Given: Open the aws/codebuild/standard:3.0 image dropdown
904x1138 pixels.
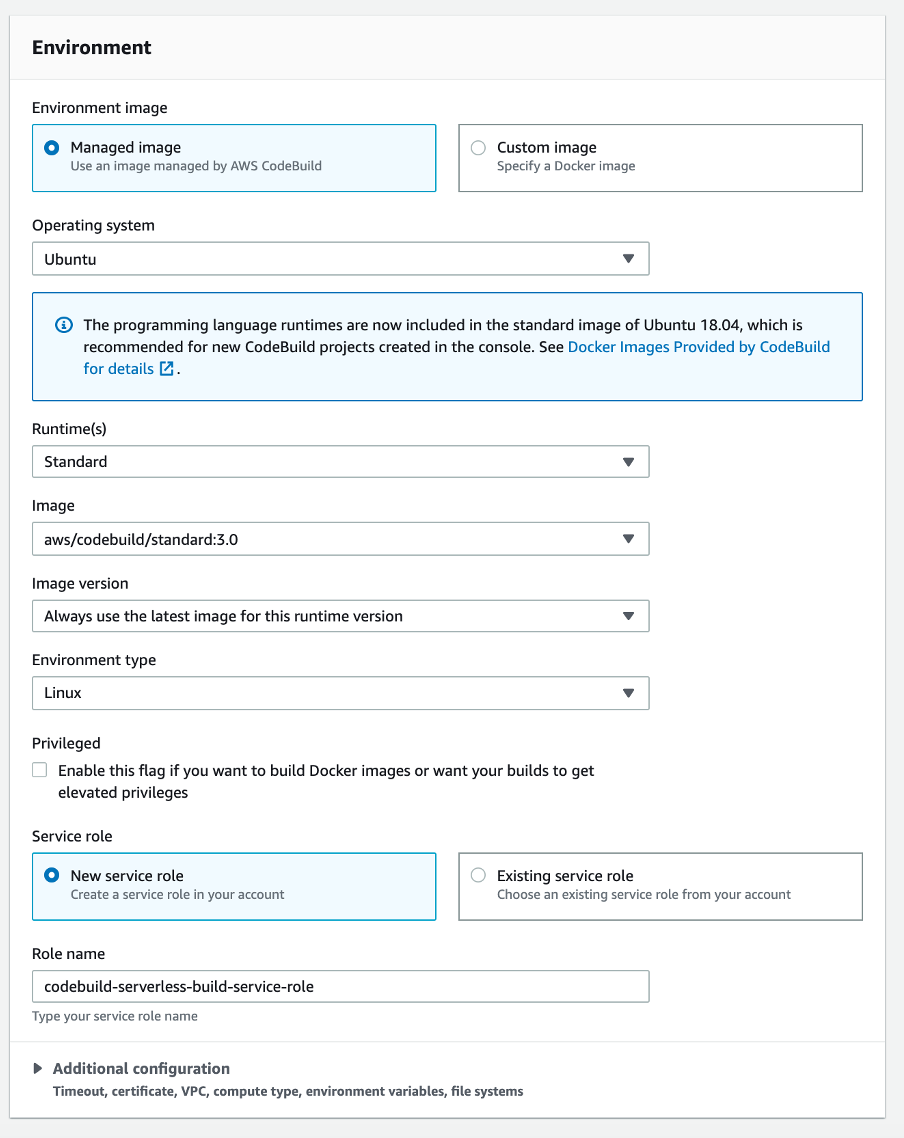Looking at the screenshot, I should [340, 539].
